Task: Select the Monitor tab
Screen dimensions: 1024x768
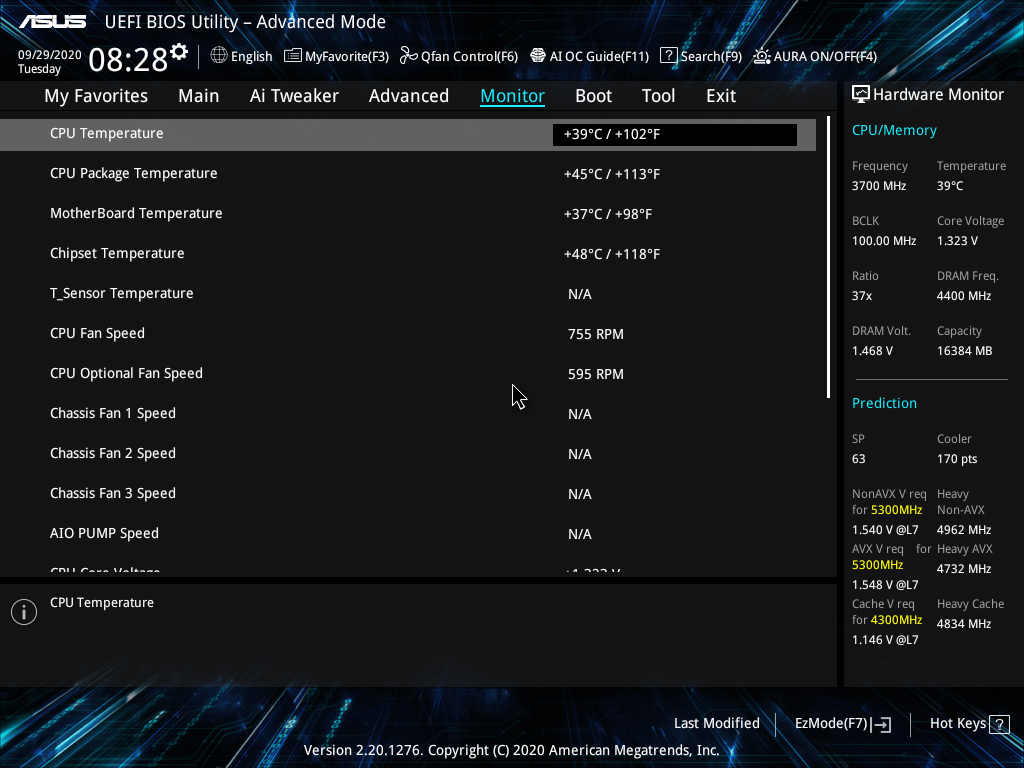Action: coord(513,96)
